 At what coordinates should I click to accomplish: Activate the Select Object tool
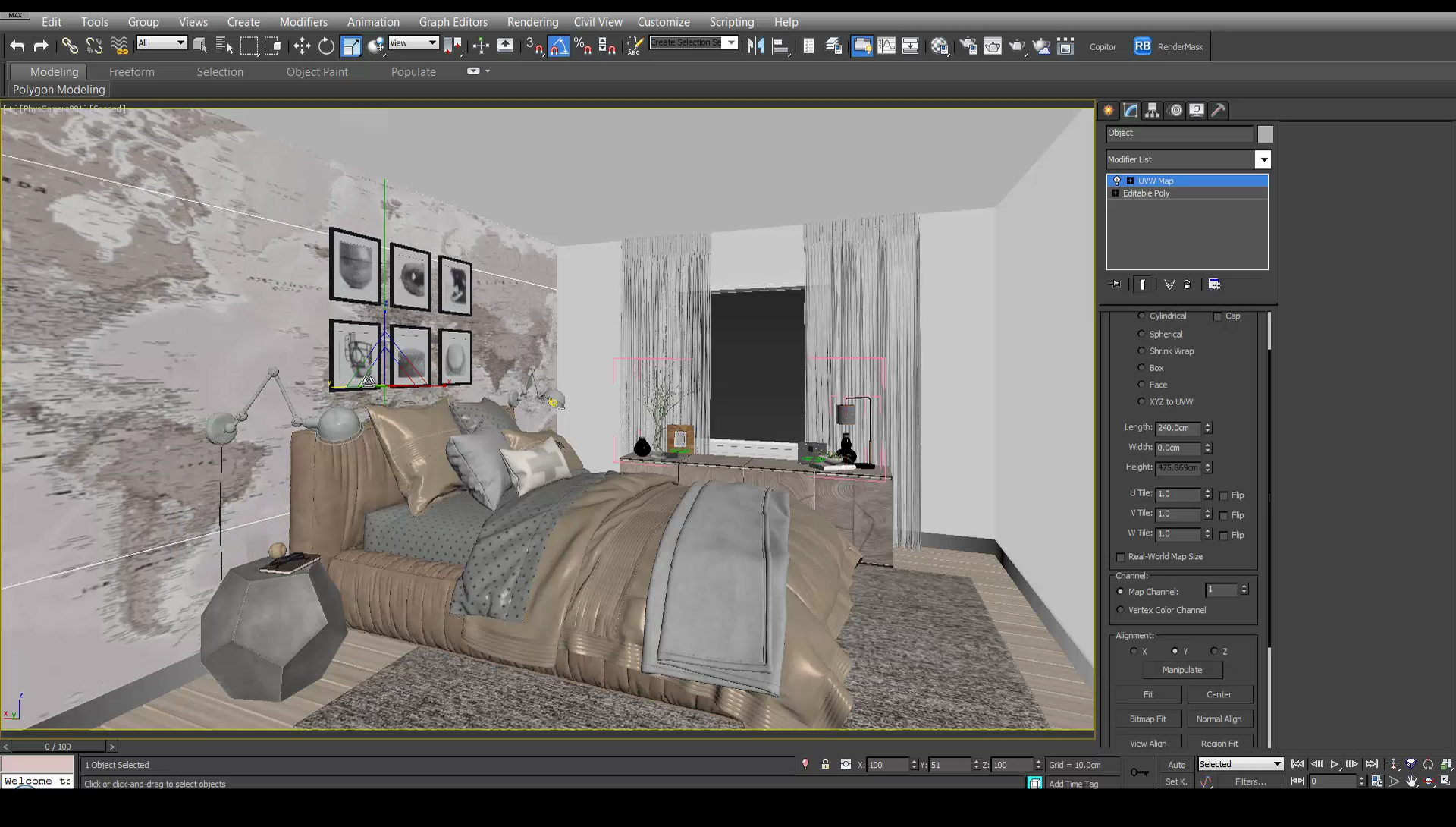pos(200,46)
